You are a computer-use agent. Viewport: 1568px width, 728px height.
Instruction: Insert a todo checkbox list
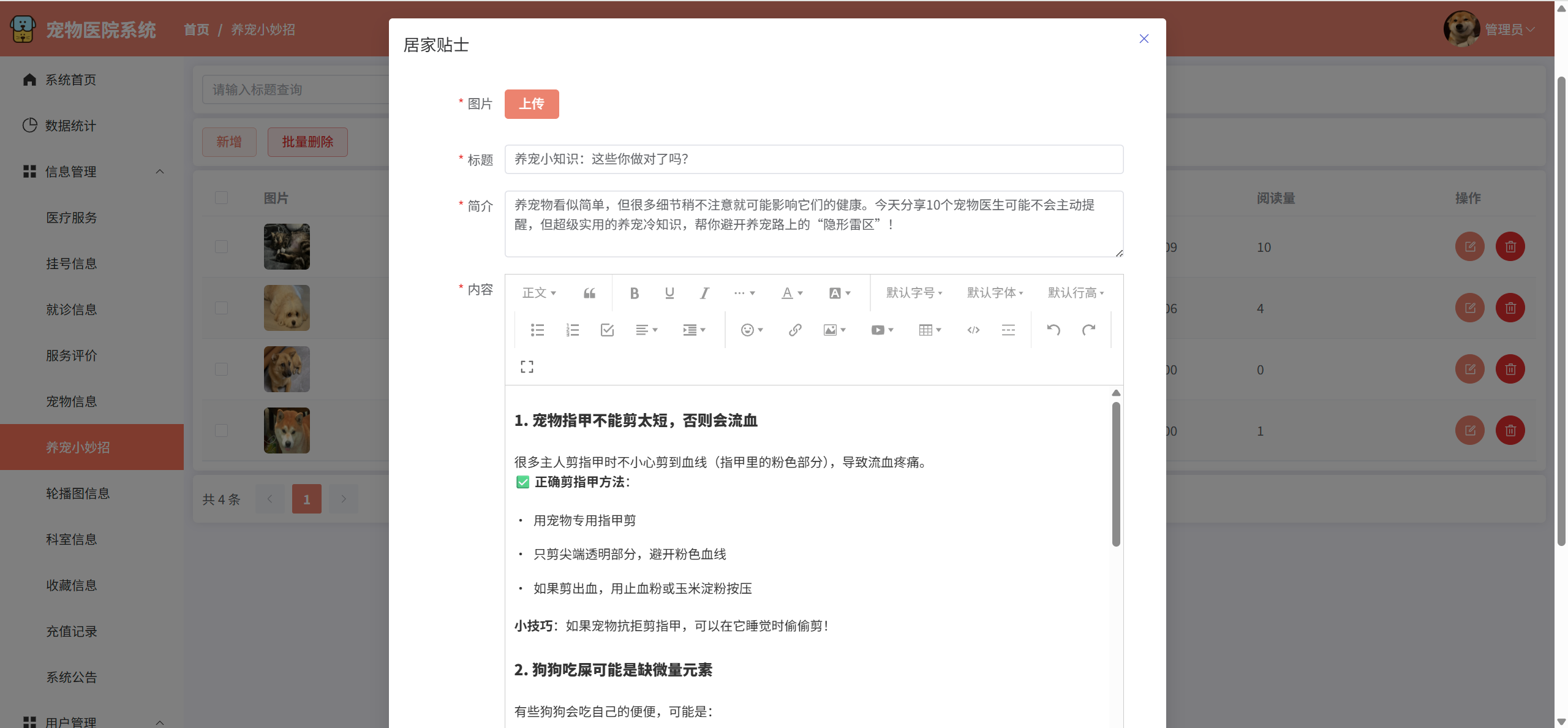coord(607,330)
